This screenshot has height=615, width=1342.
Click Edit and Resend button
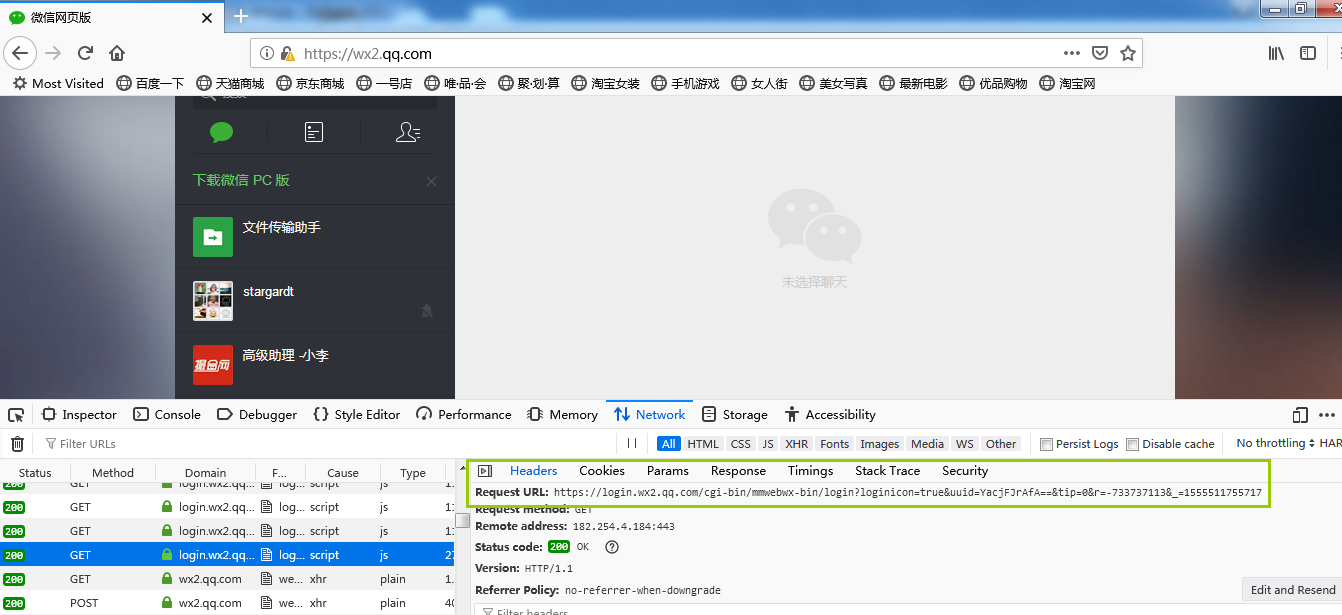[x=1292, y=590]
